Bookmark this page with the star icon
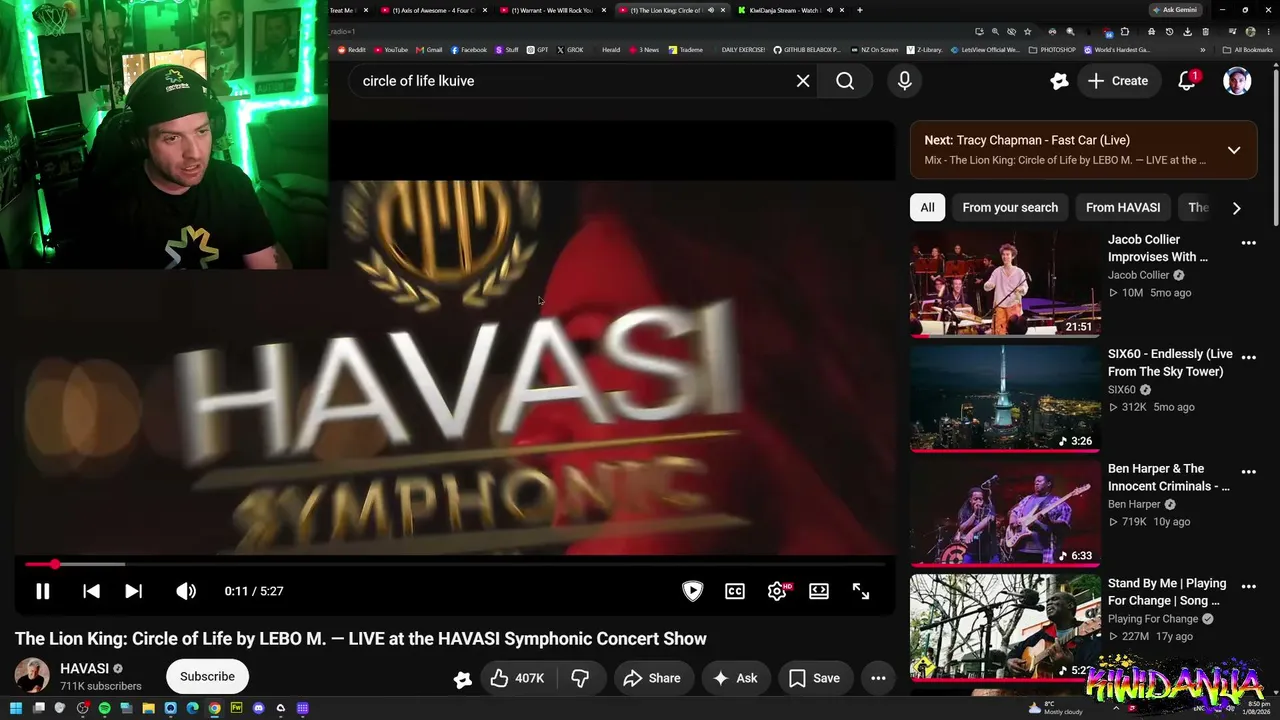Image resolution: width=1280 pixels, height=720 pixels. pos(1027,31)
